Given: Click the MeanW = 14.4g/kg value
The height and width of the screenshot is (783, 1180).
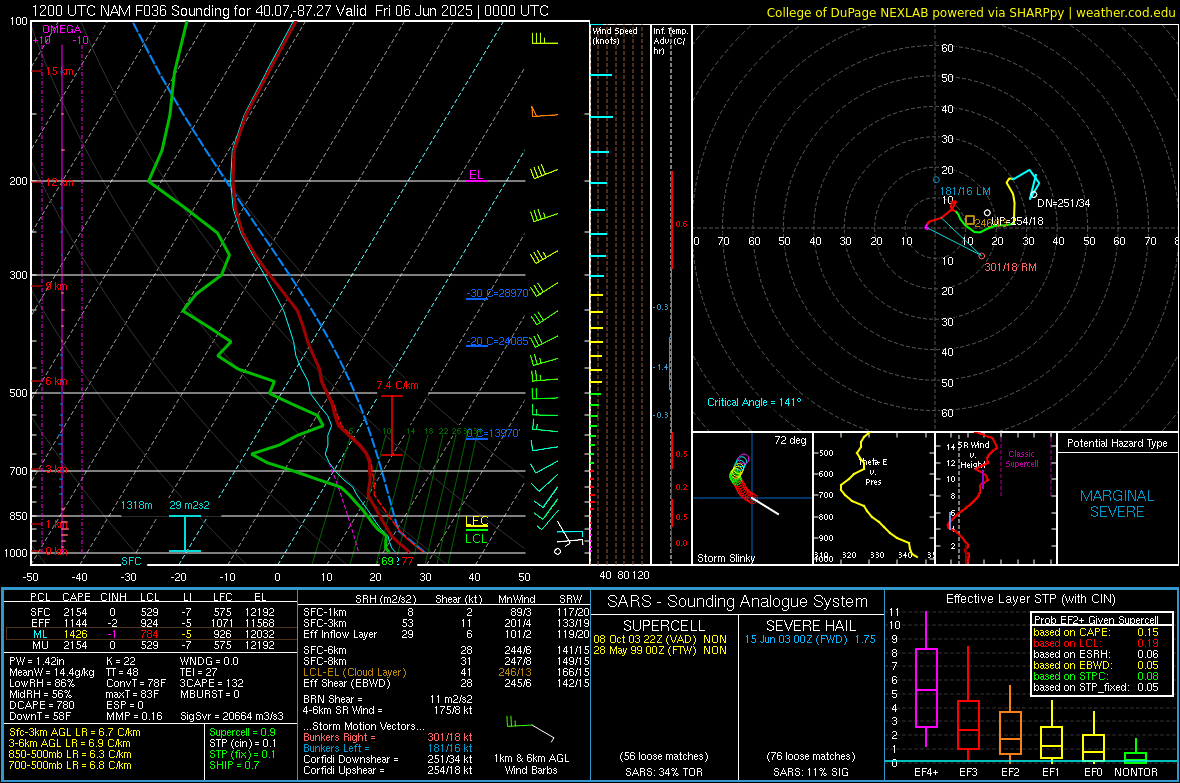Looking at the screenshot, I should (52, 672).
